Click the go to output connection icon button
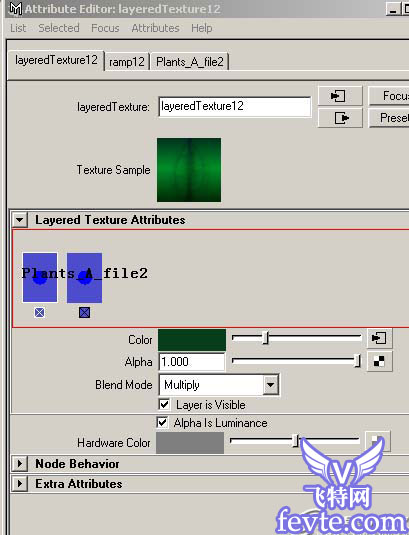 [340, 118]
